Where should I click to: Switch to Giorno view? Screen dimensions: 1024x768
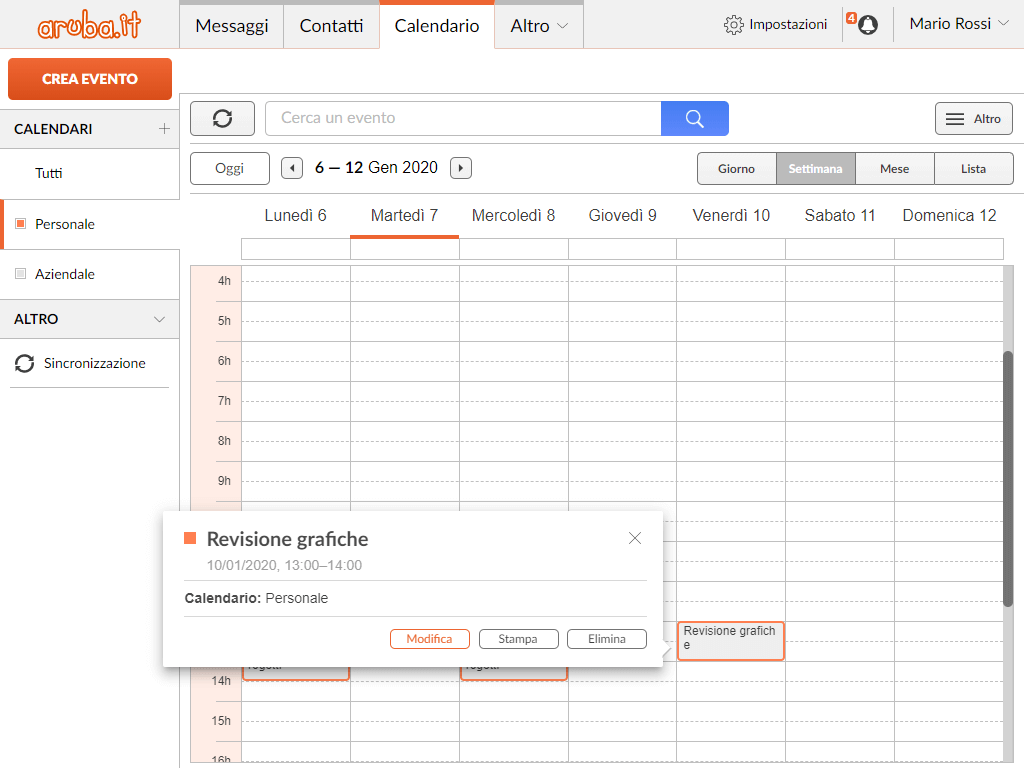pos(736,169)
